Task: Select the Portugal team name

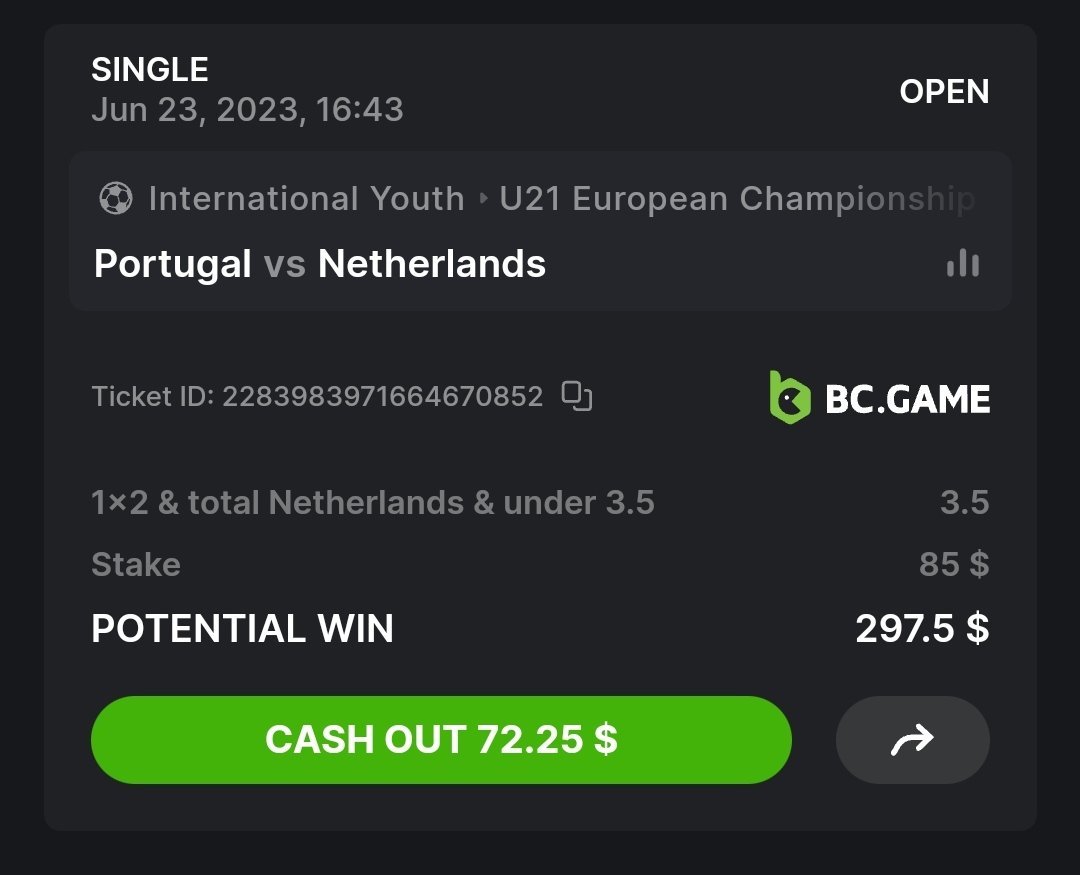Action: pos(172,264)
